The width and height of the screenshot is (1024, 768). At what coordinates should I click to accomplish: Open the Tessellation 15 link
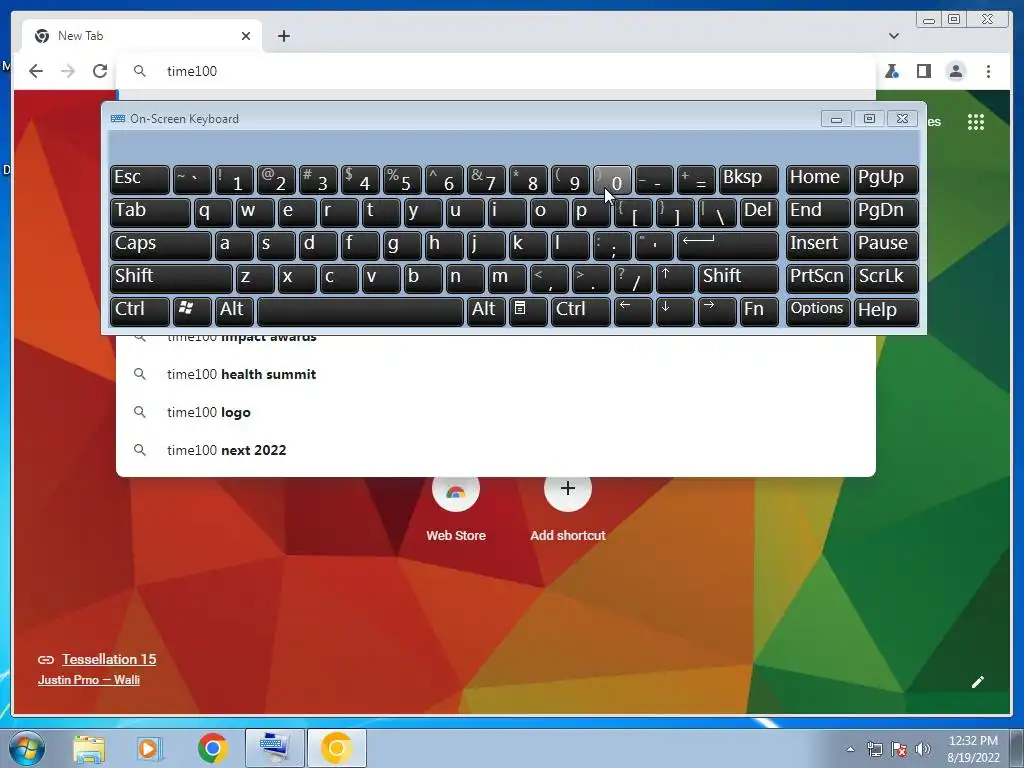pyautogui.click(x=109, y=659)
